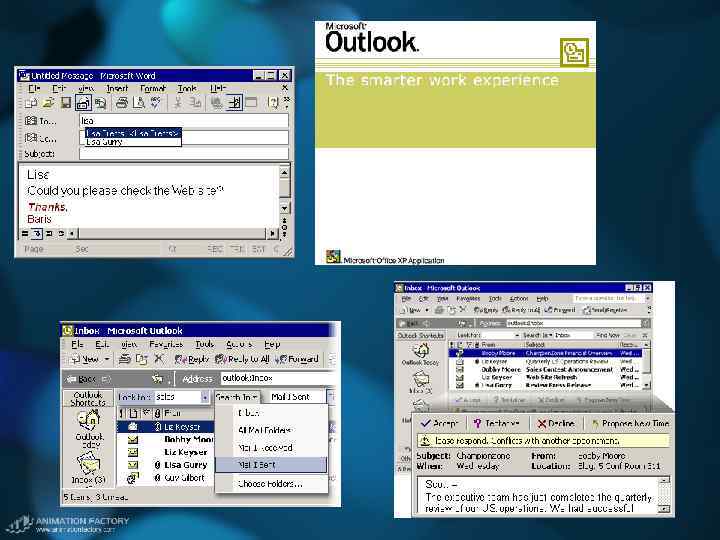
Task: Select the Lisa Gurry message row in left Outlook
Action: coord(166,465)
